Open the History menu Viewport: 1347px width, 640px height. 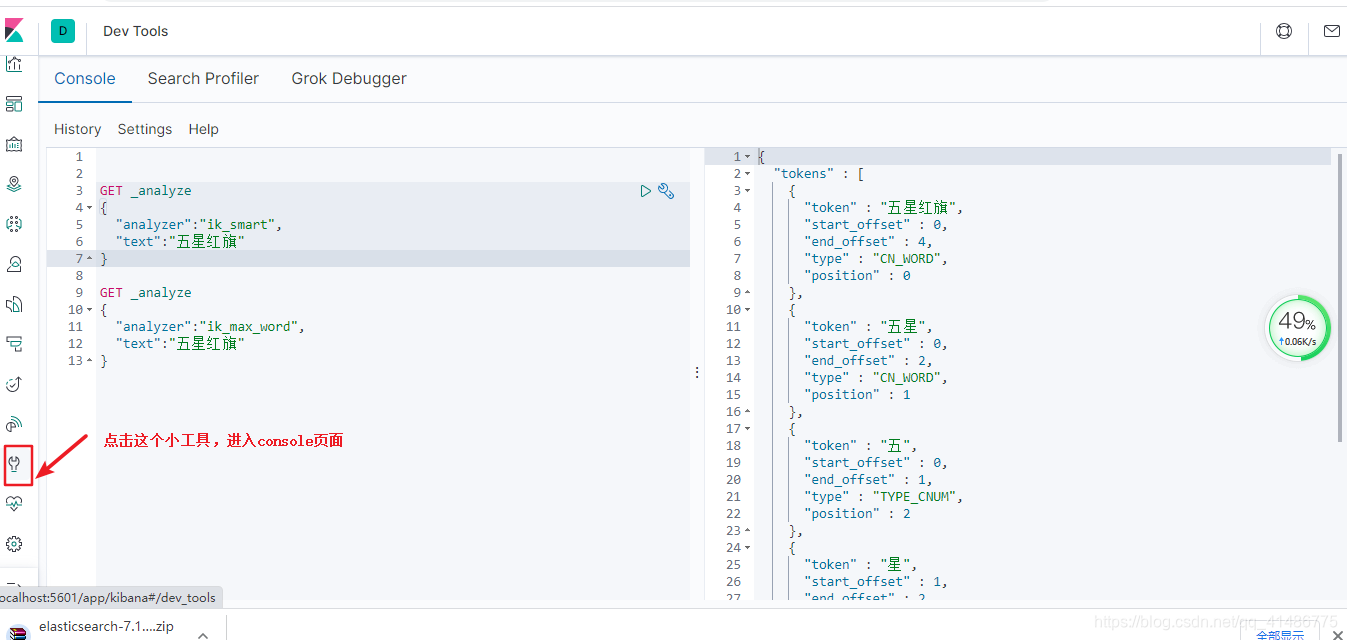pos(77,129)
